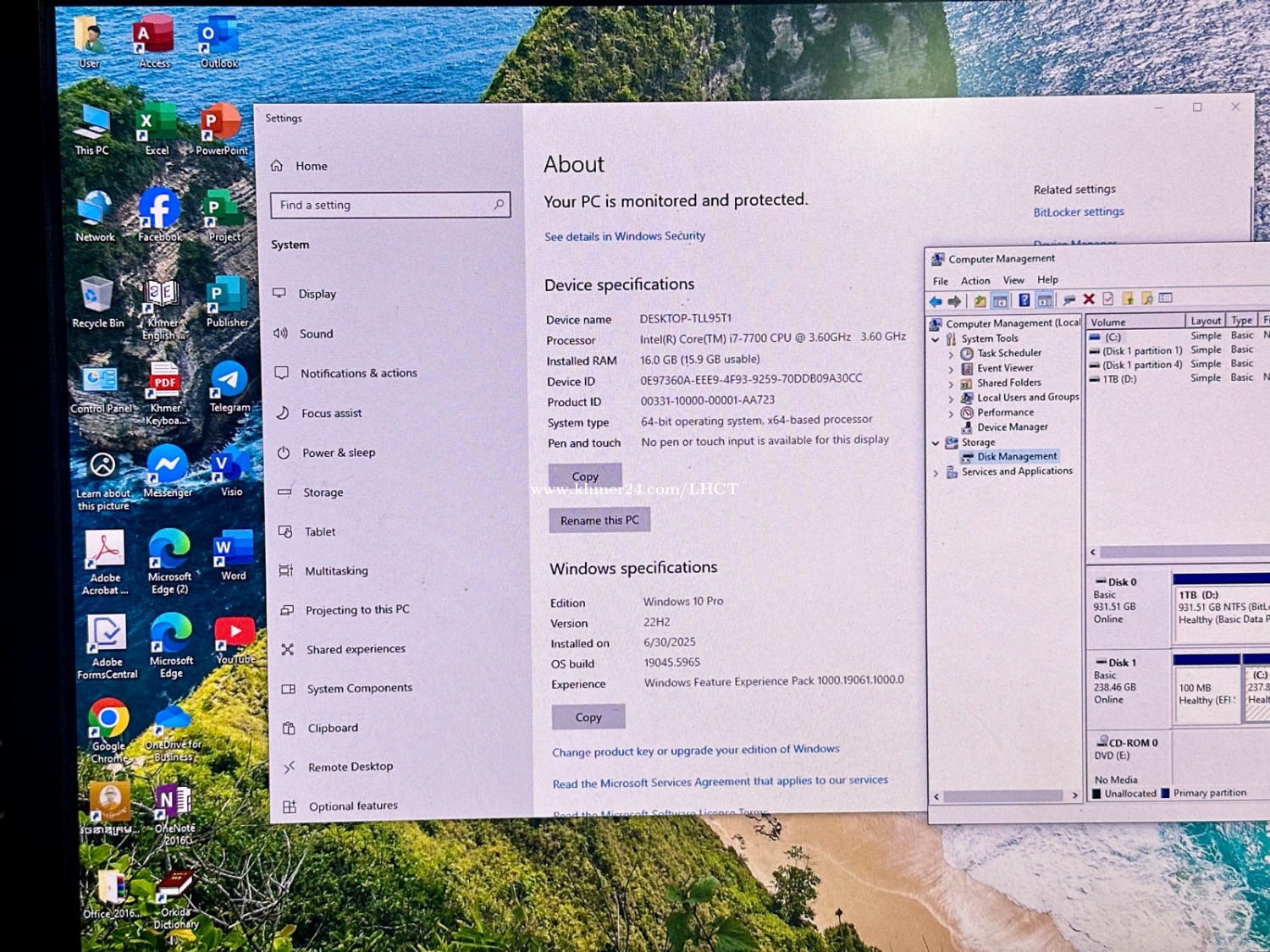Select the Messenger desktop icon
This screenshot has height=952, width=1270.
click(168, 471)
